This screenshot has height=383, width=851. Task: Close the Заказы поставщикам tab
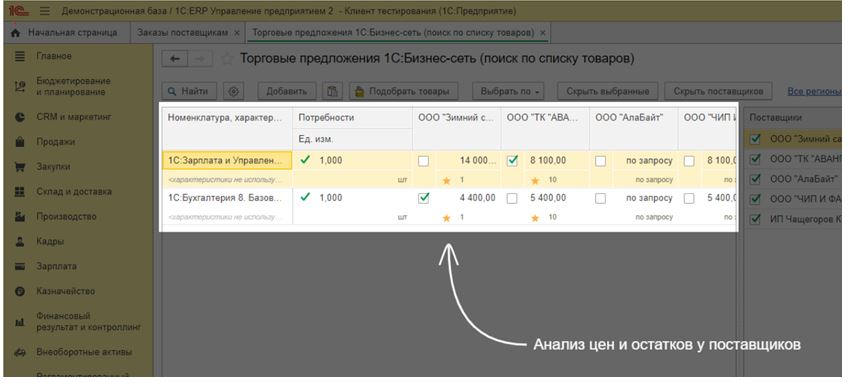237,33
